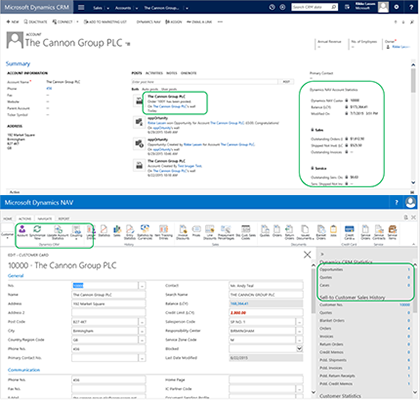Switch to the HOME ribbon tab in NAV
This screenshot has height=400, width=420.
tap(8, 219)
